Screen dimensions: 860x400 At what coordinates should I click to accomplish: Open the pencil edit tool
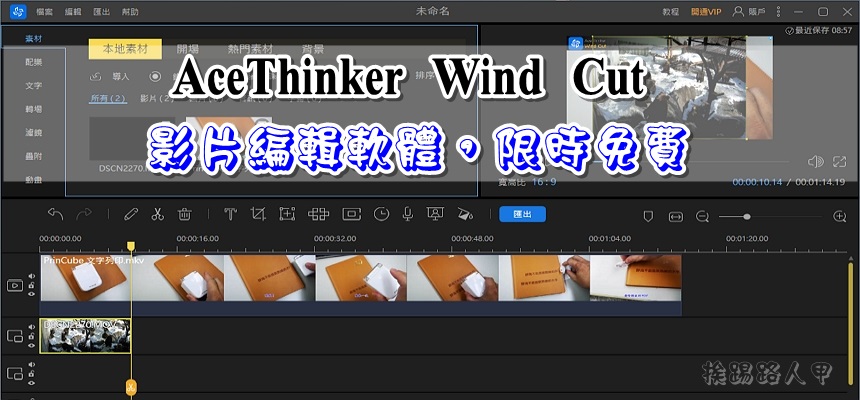coord(131,215)
